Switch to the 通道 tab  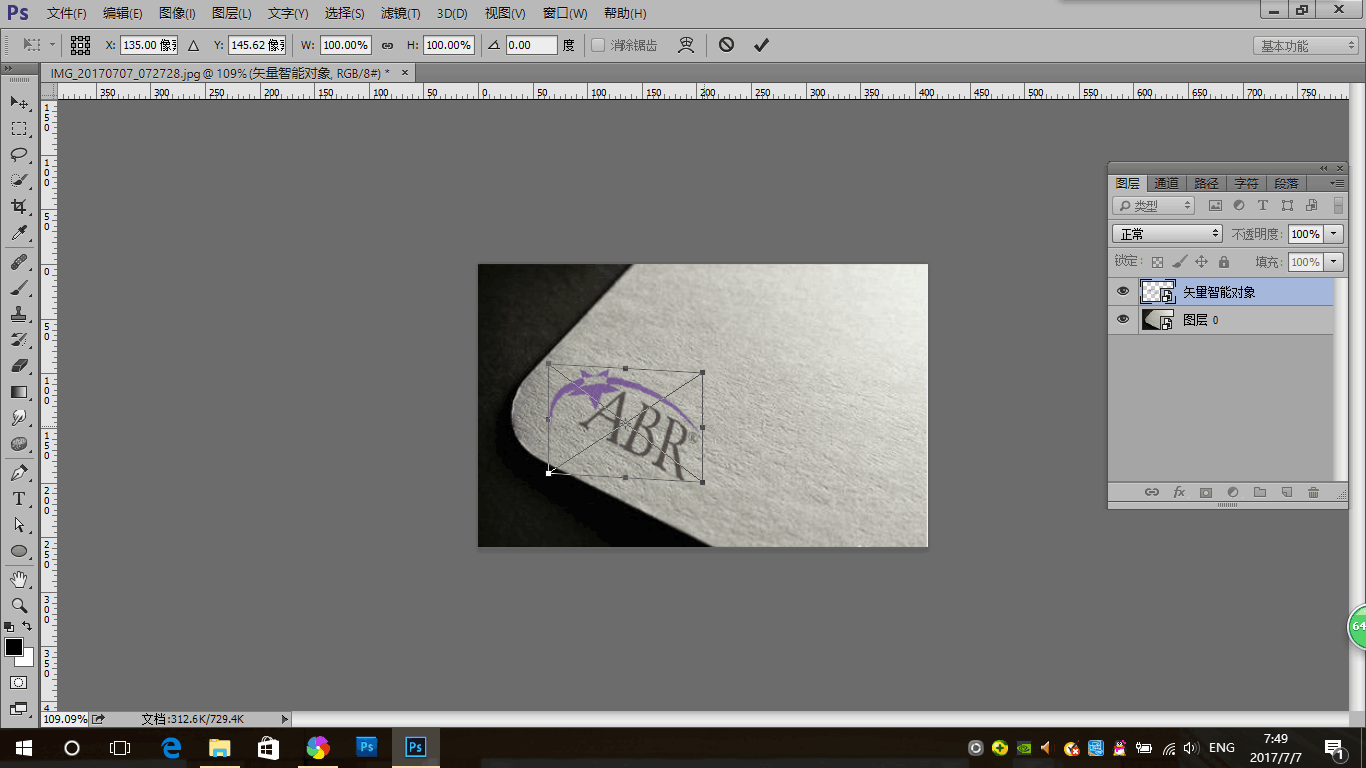click(1166, 184)
